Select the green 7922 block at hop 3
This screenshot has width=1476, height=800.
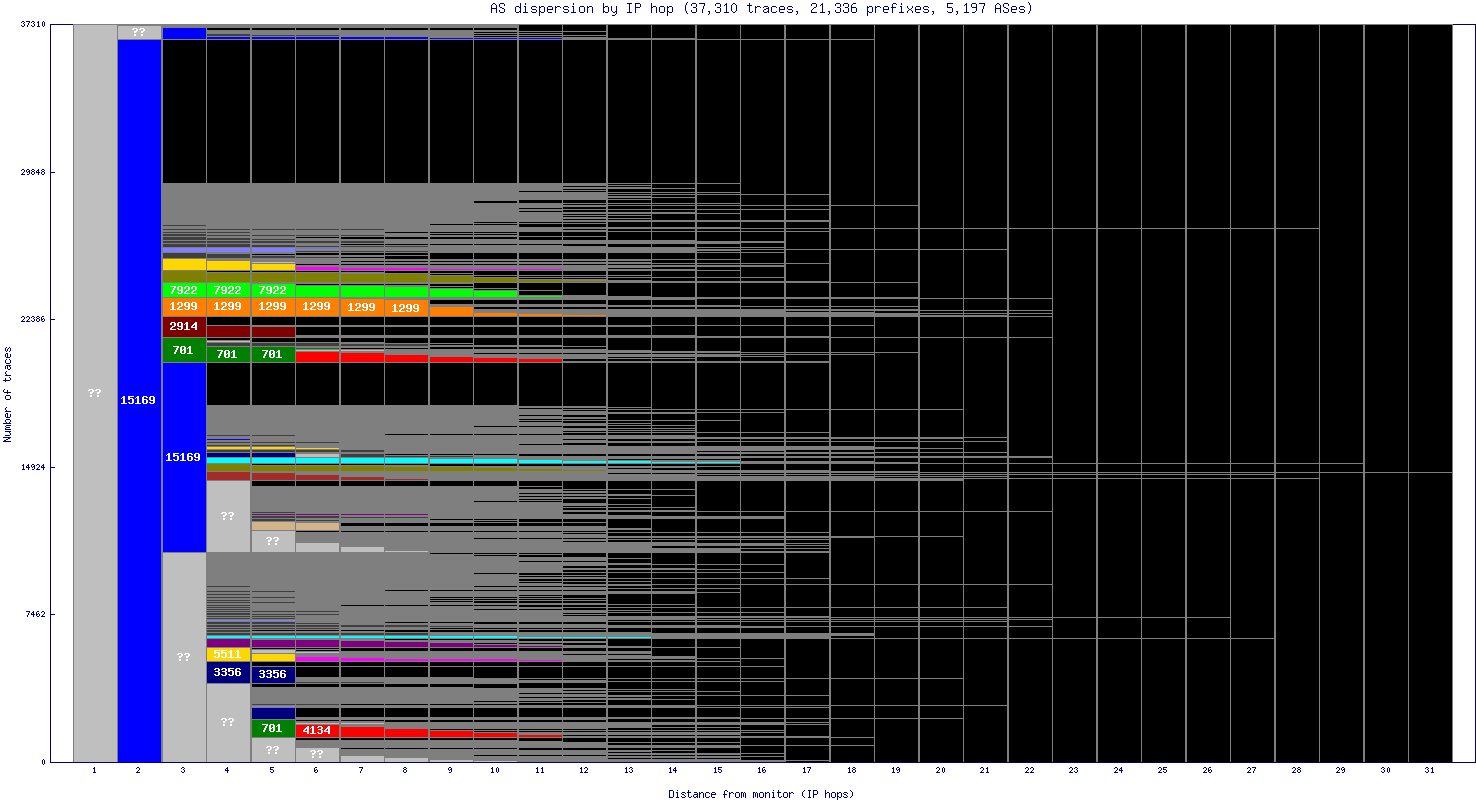(184, 290)
